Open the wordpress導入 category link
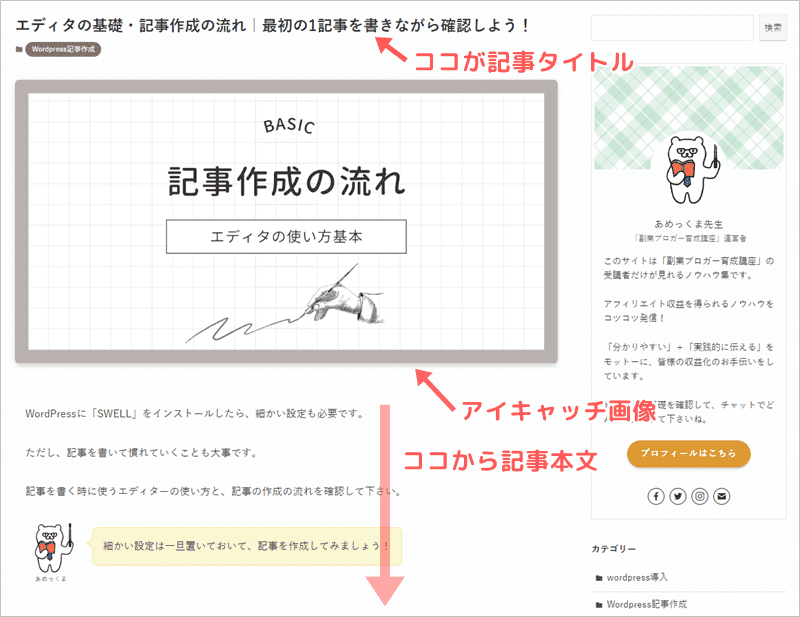 tap(637, 578)
